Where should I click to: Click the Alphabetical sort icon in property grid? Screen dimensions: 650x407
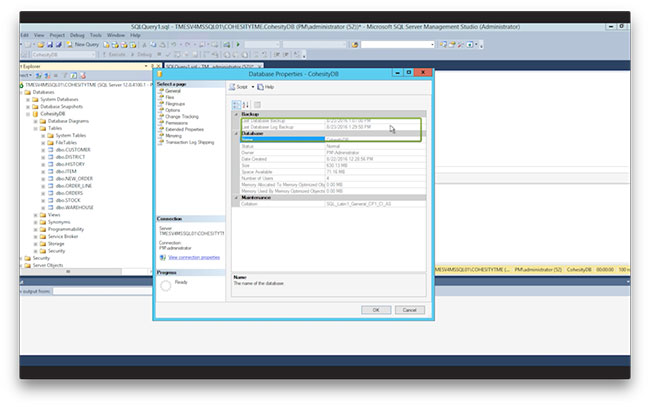point(244,103)
